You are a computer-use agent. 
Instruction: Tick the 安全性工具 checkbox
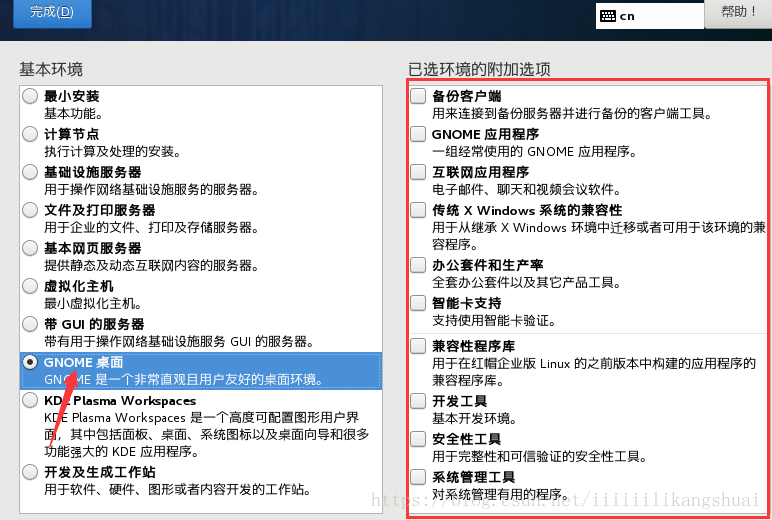pyautogui.click(x=418, y=439)
